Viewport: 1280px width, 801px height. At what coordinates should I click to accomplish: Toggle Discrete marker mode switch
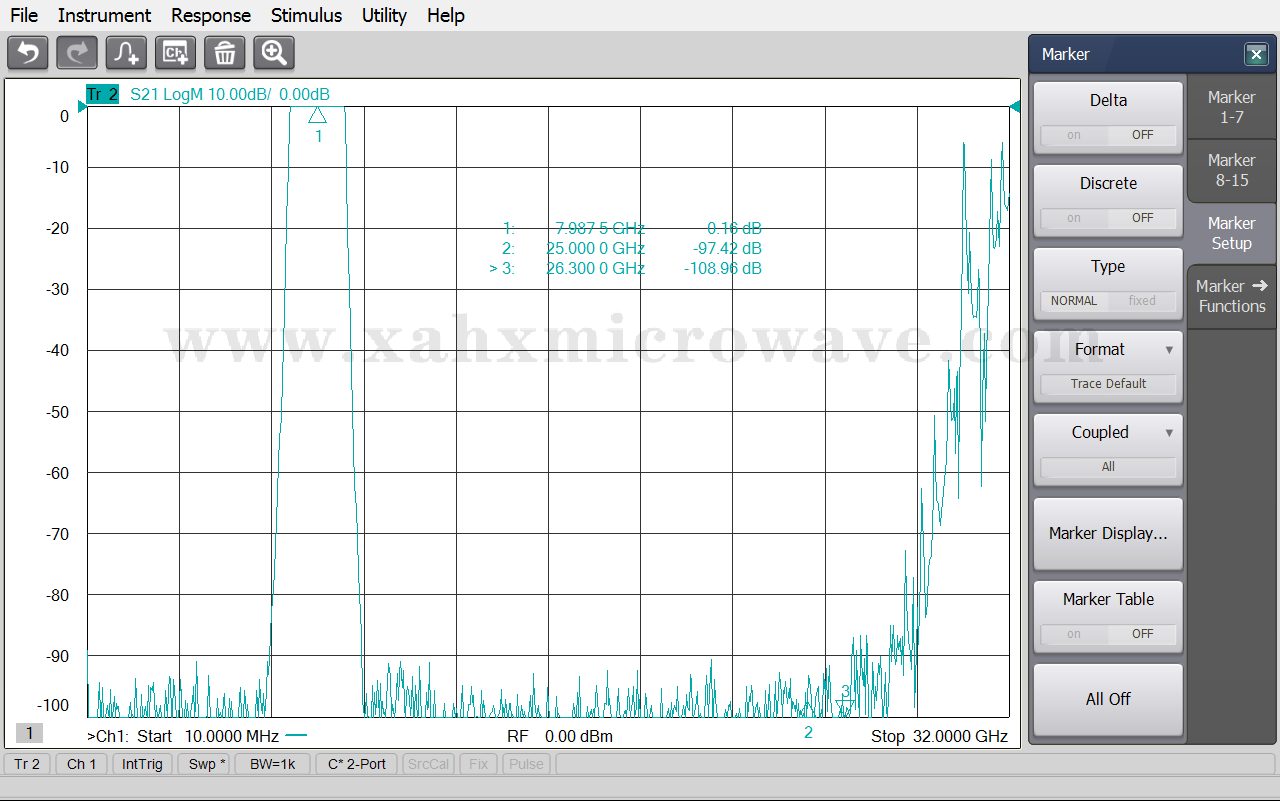tap(1108, 218)
